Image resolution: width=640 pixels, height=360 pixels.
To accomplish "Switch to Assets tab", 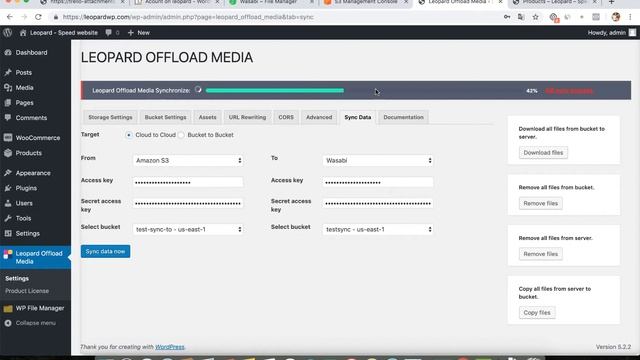I will pos(207,117).
